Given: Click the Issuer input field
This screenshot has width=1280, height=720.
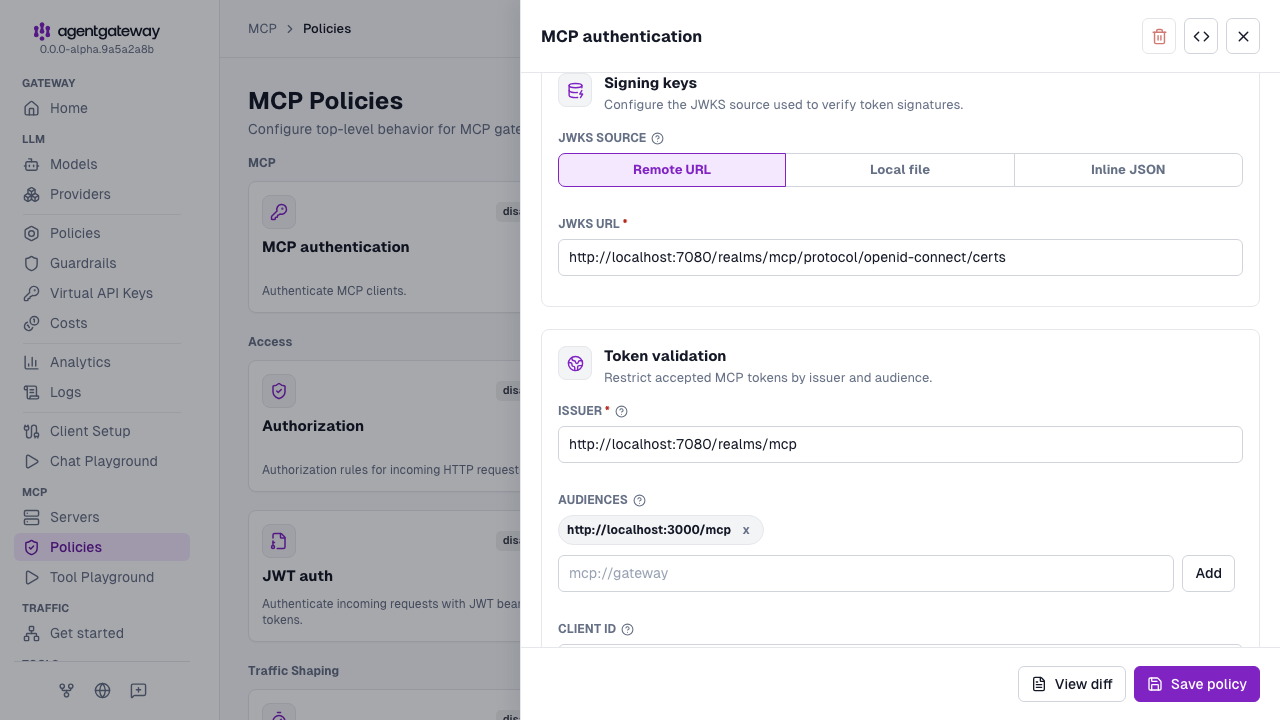Looking at the screenshot, I should point(900,444).
